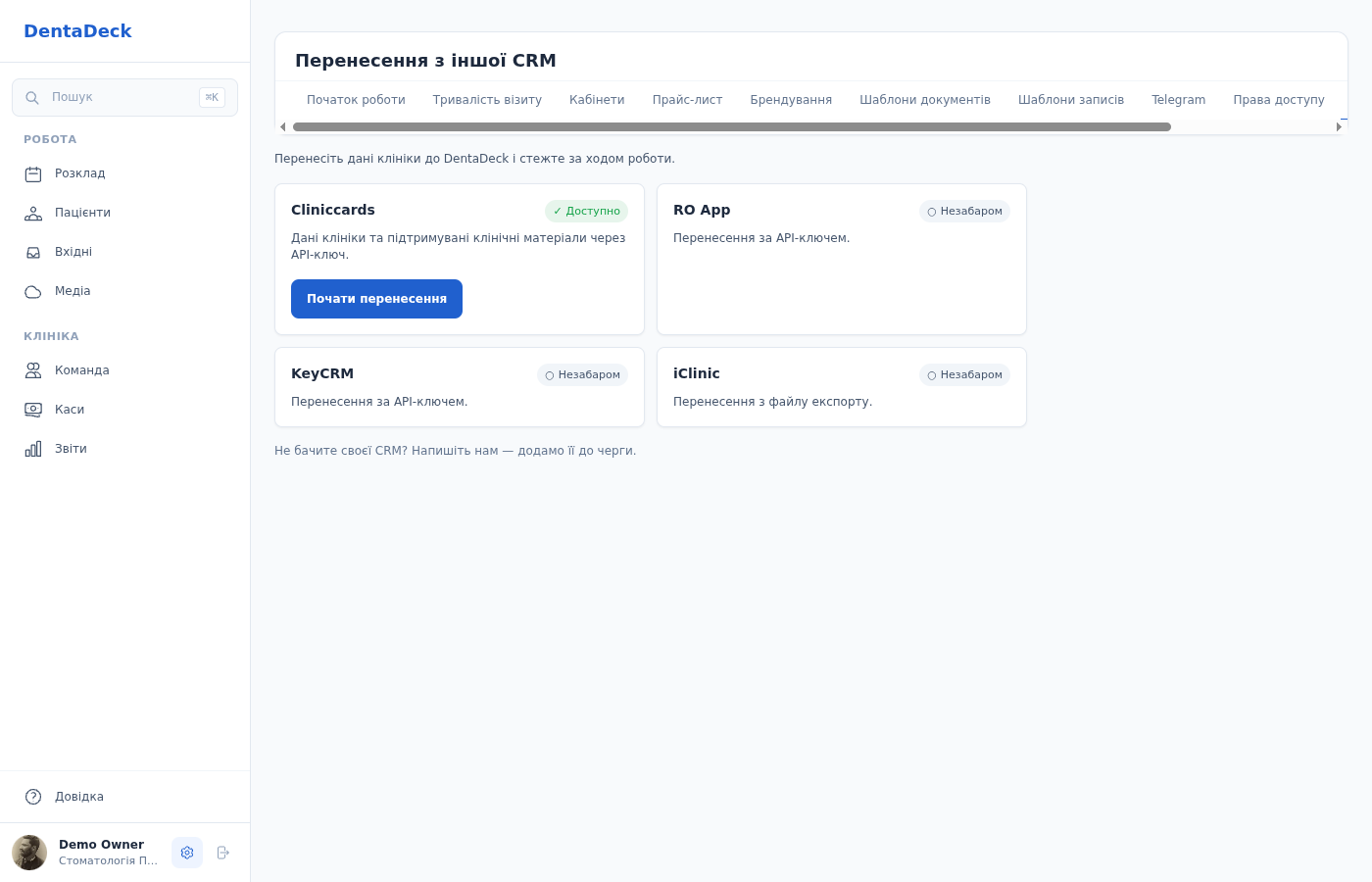The height and width of the screenshot is (882, 1372).
Task: Focus the Пошук search field
Action: pos(124,97)
